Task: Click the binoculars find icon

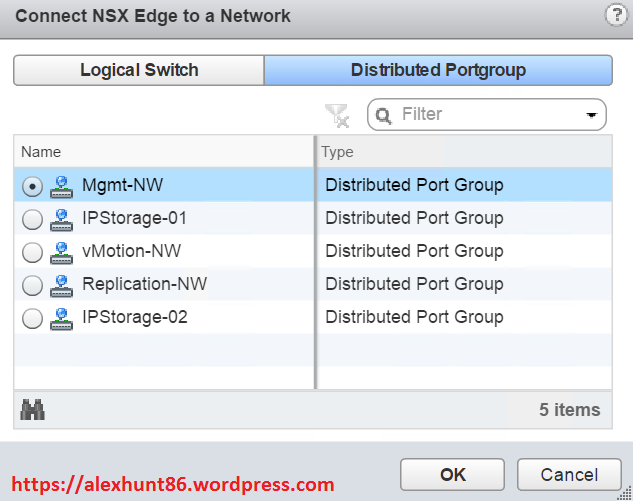Action: [33, 409]
